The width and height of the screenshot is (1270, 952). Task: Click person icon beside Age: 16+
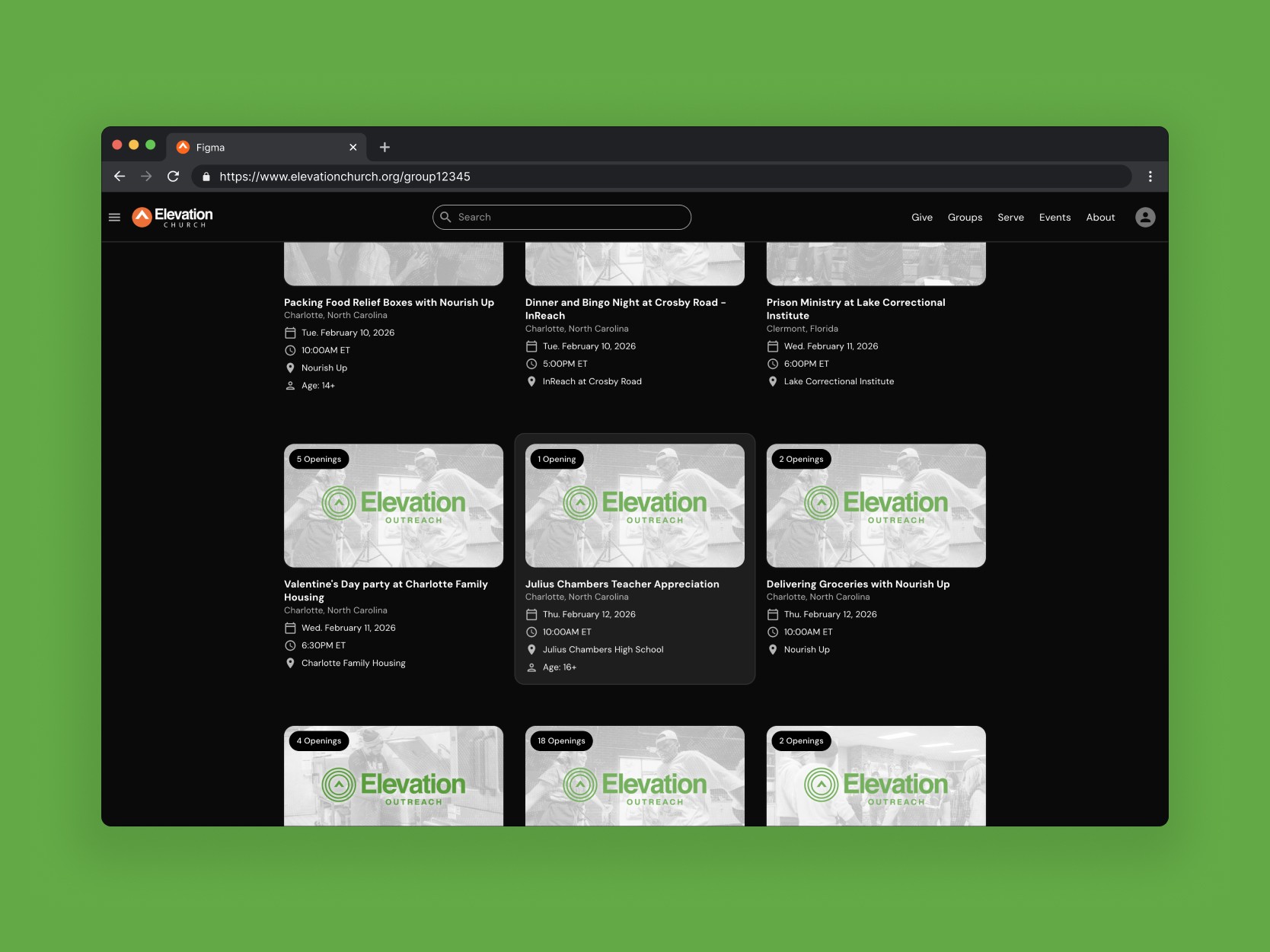pyautogui.click(x=531, y=667)
